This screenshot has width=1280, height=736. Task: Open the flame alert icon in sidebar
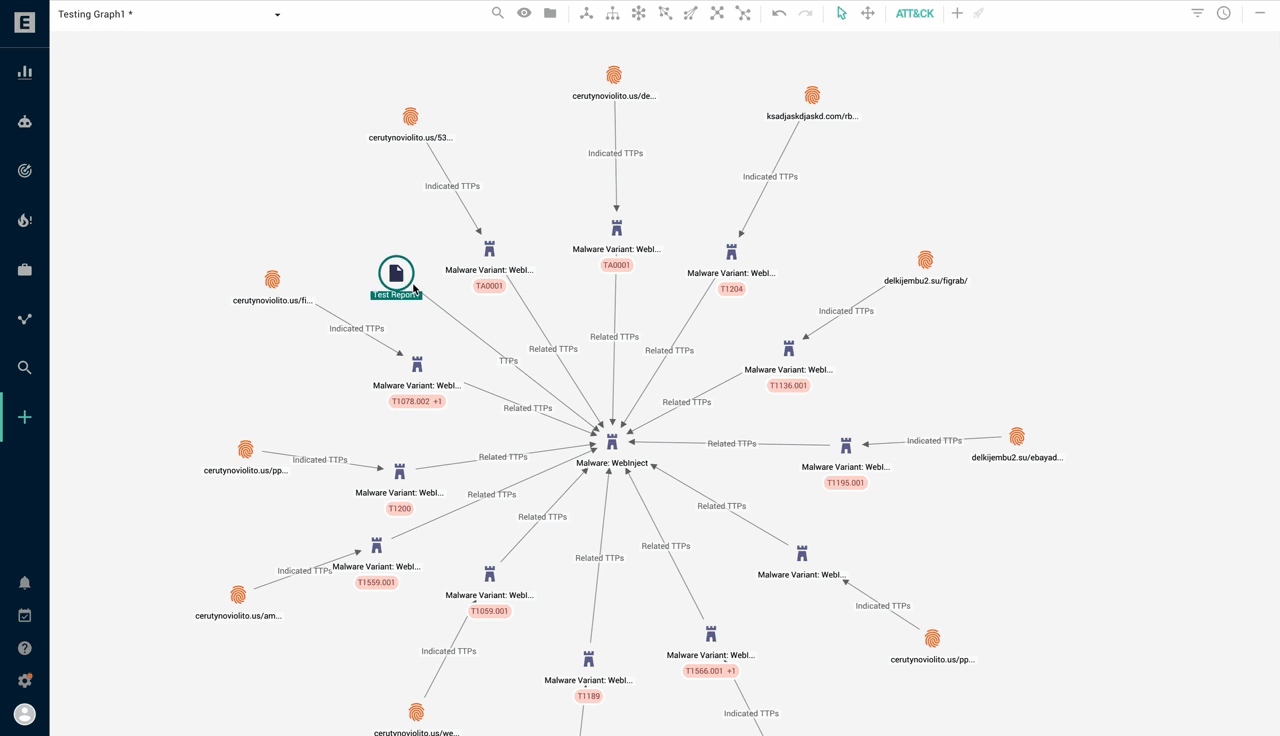coord(25,220)
